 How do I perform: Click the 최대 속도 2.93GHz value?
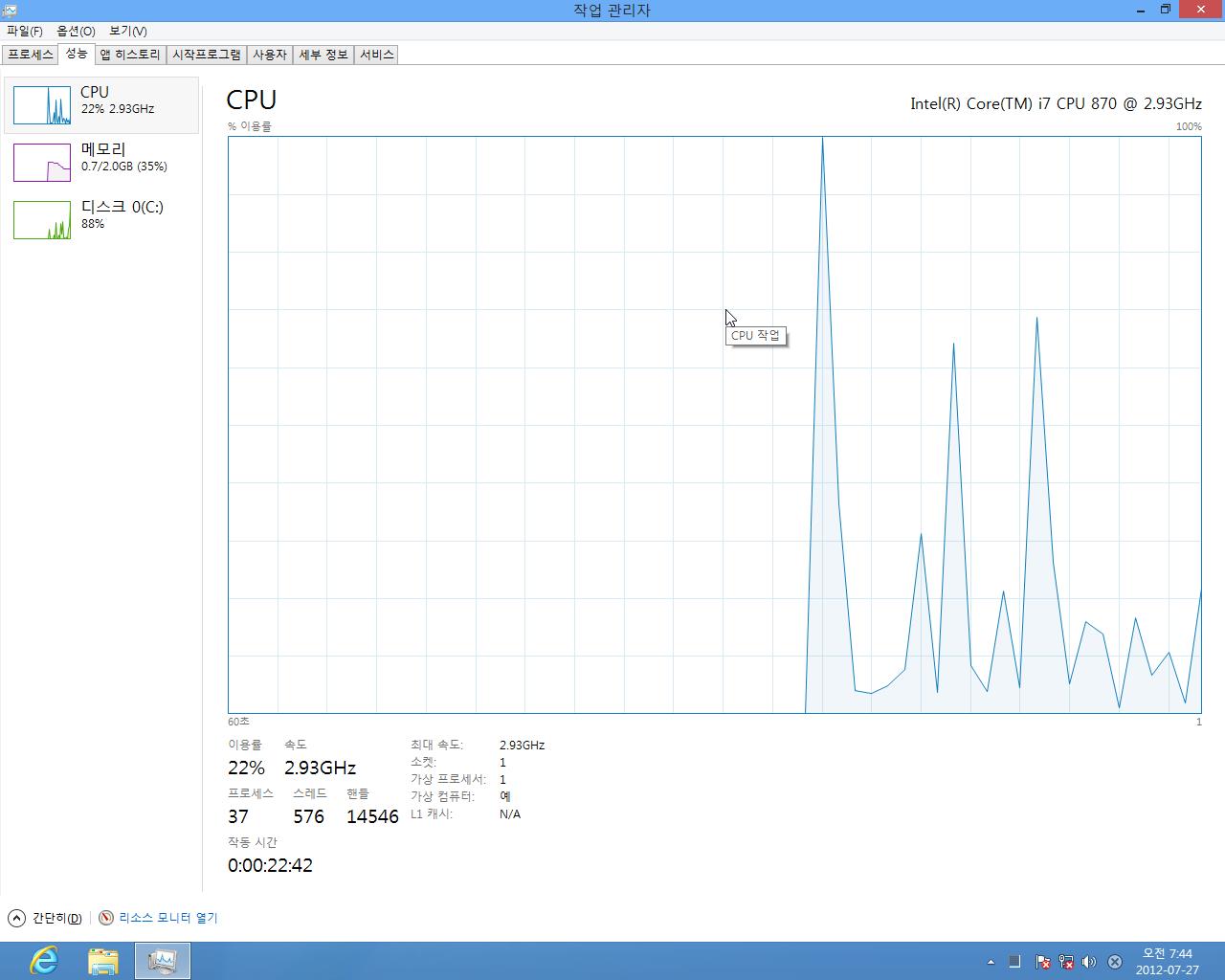(522, 745)
